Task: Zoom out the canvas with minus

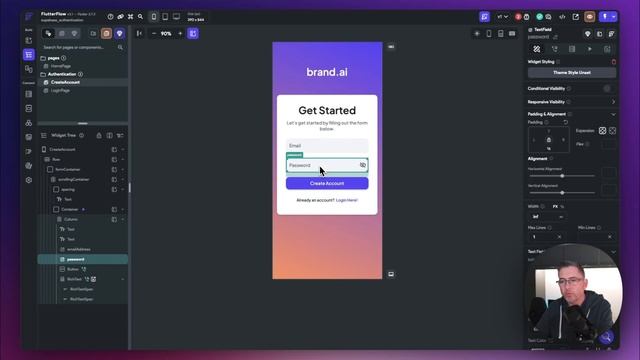Action: tap(154, 33)
